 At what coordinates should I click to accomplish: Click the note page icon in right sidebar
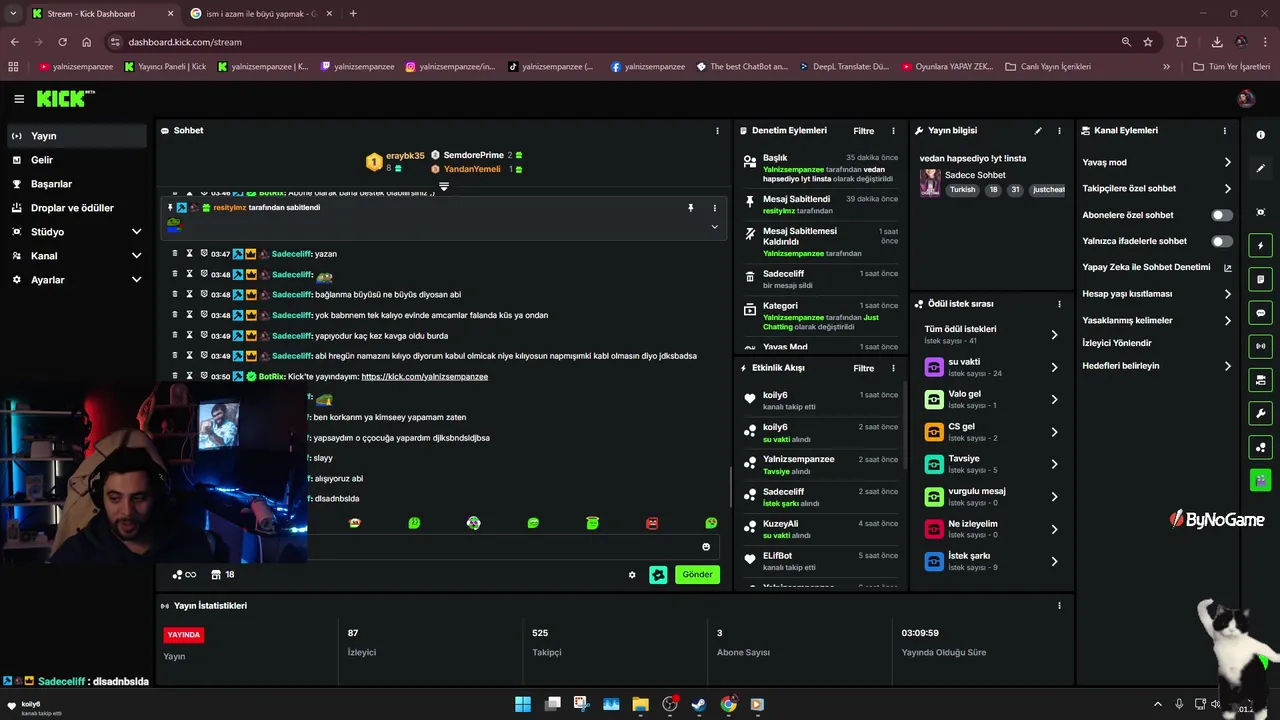pos(1260,279)
